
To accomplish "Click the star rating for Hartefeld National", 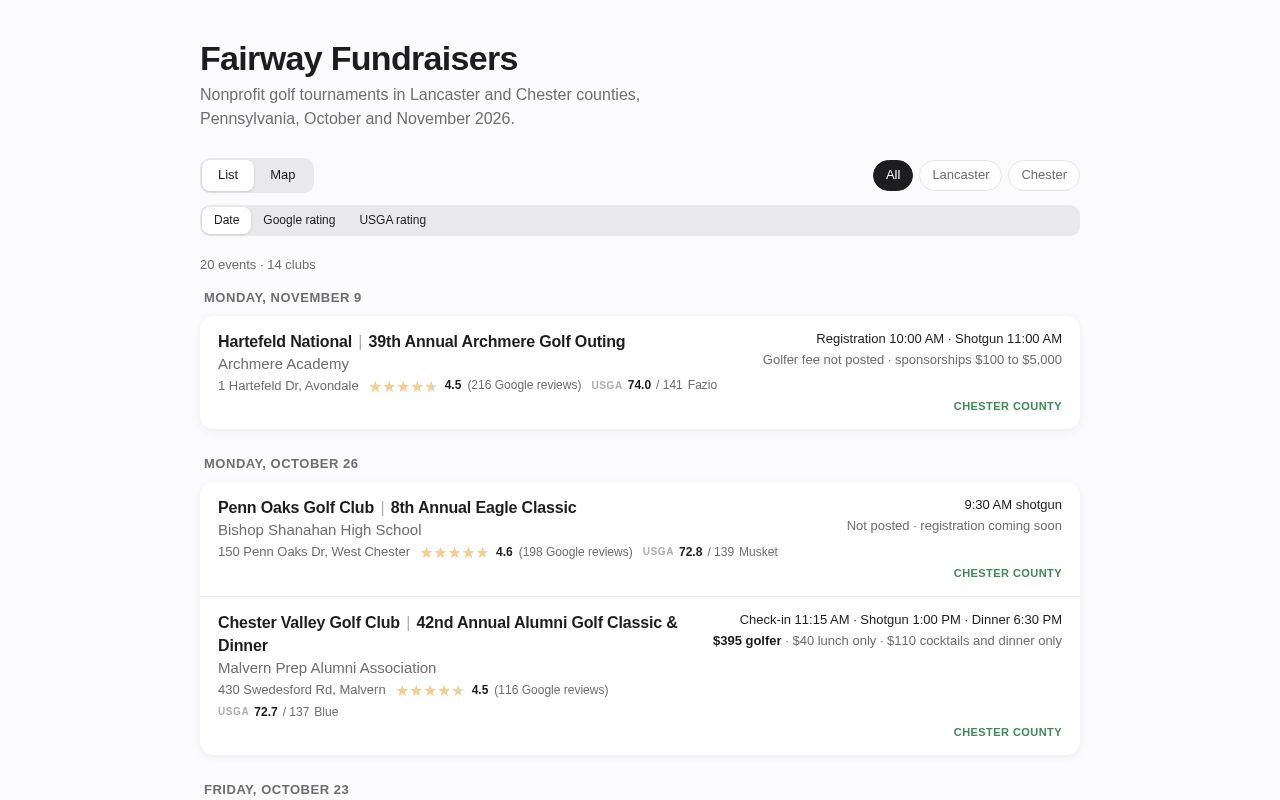I will [x=403, y=387].
